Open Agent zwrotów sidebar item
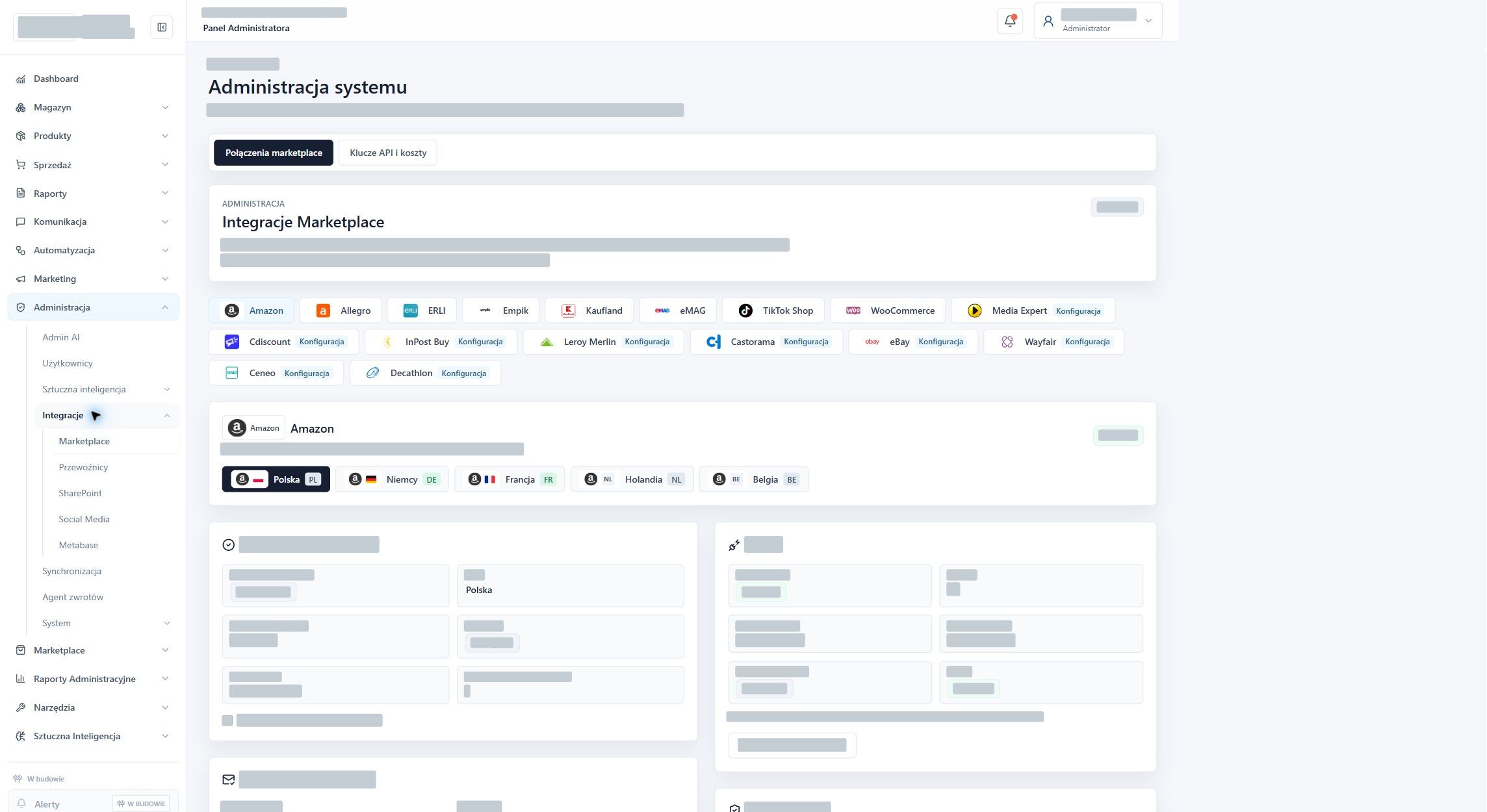Image resolution: width=1487 pixels, height=812 pixels. (73, 597)
